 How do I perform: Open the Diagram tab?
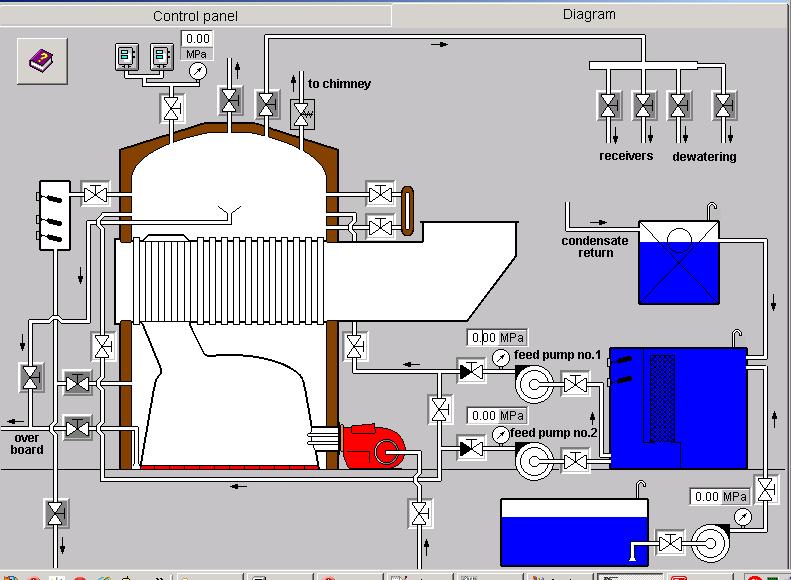(589, 15)
